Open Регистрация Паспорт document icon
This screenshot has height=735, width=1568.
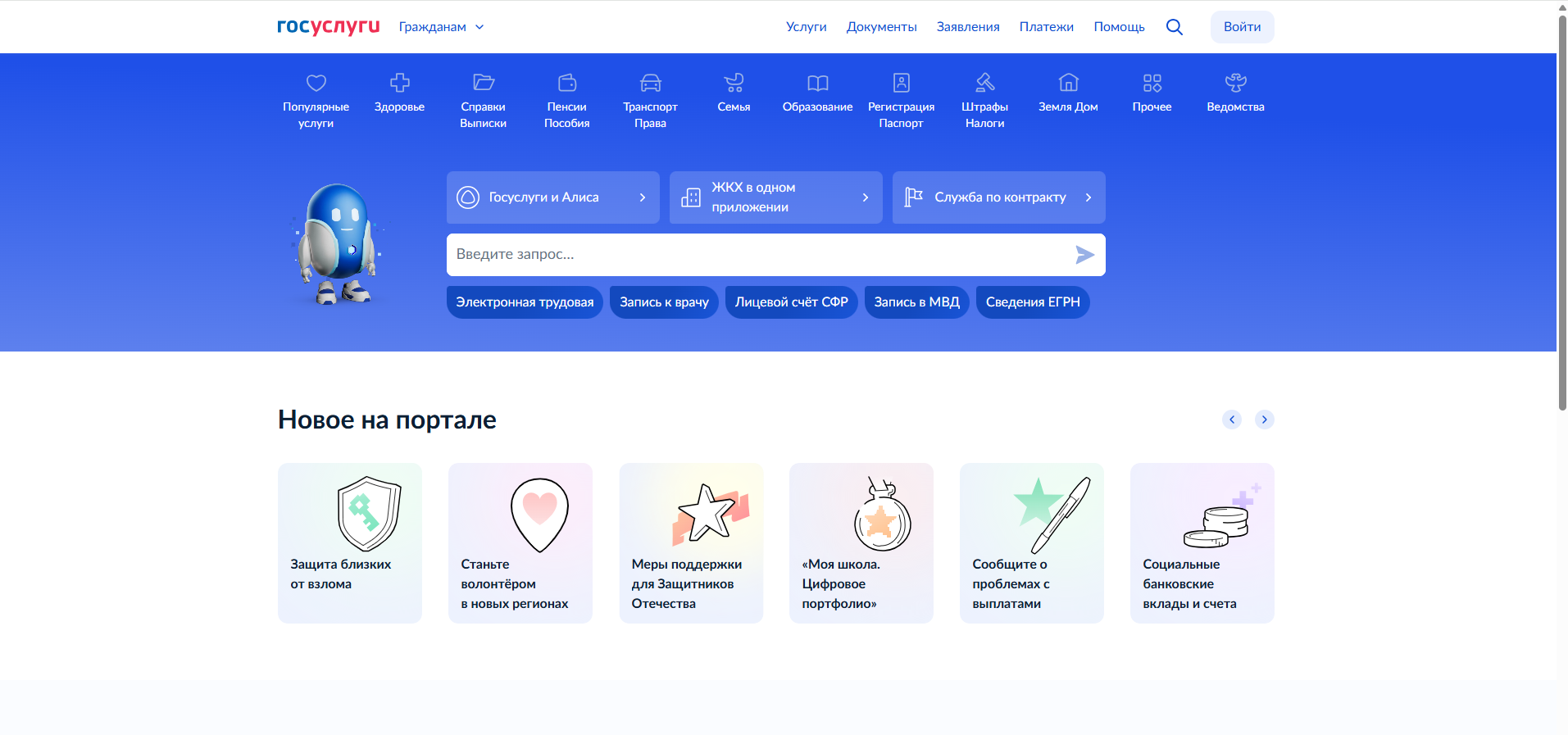tap(902, 83)
